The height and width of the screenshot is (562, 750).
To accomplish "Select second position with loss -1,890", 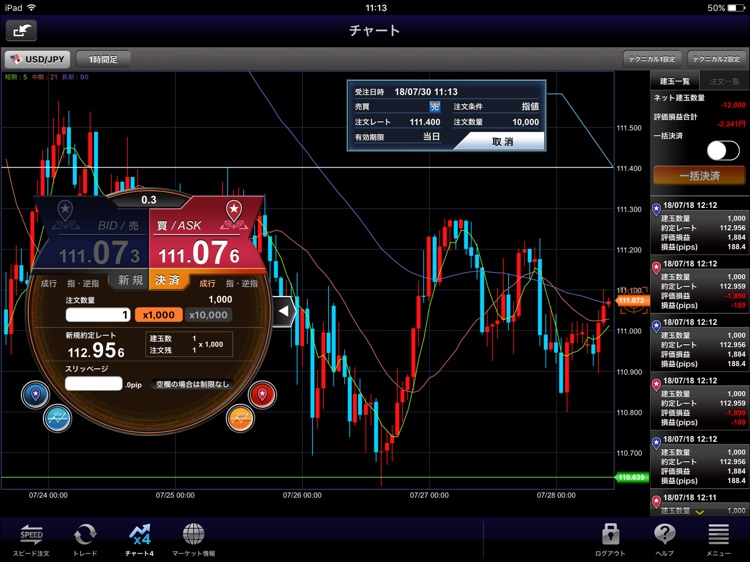I will coord(699,284).
